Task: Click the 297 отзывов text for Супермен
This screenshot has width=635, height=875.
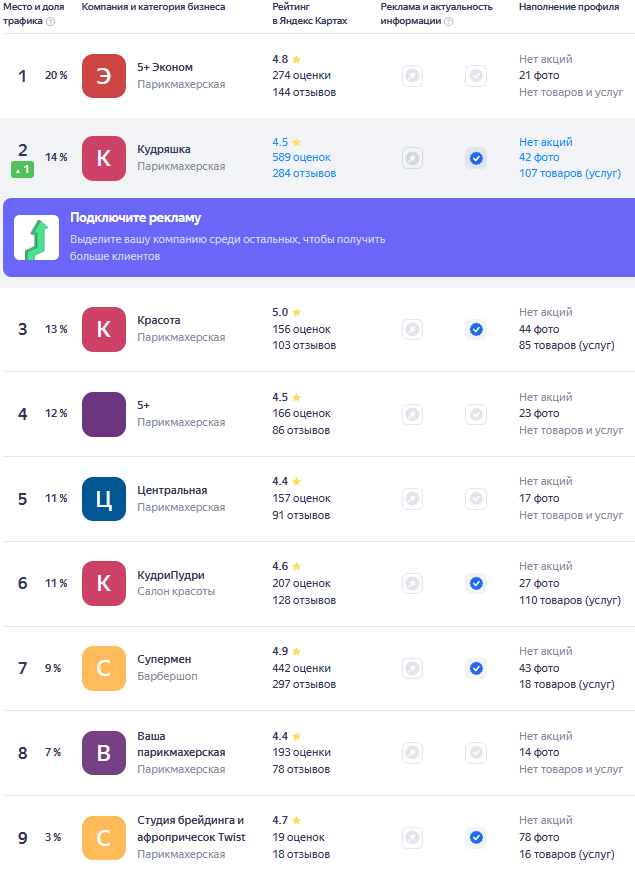Action: [304, 685]
